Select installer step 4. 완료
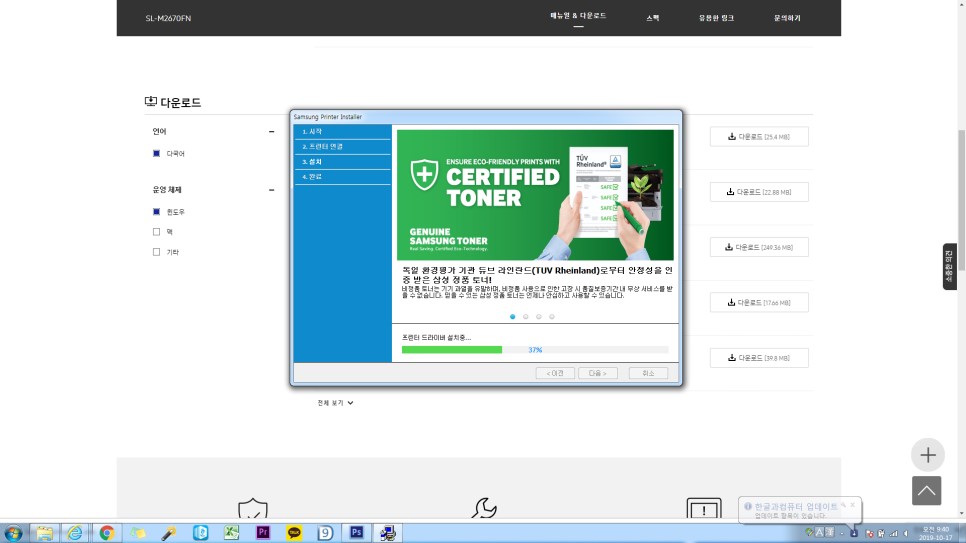 [343, 176]
